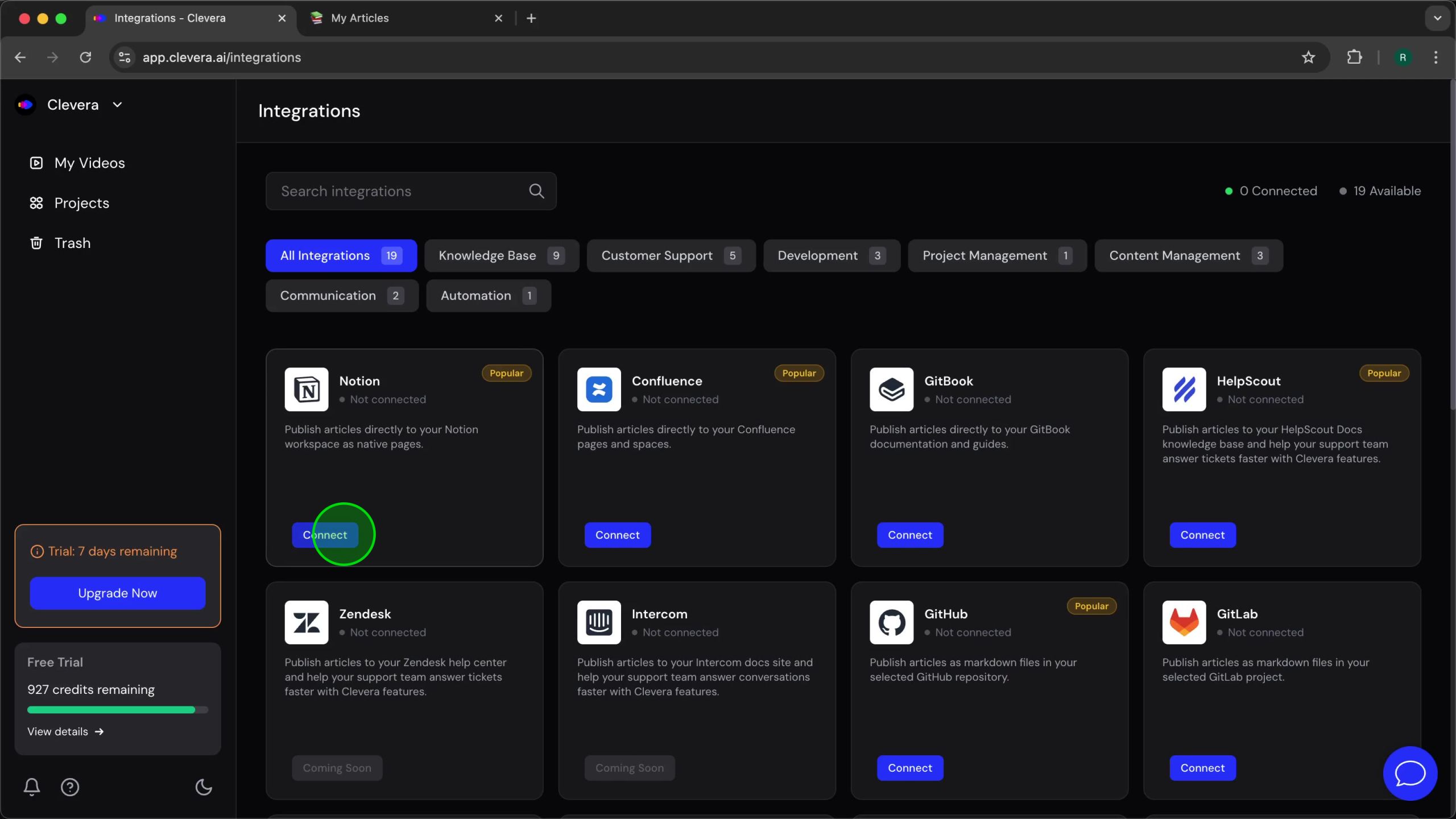
Task: Open the tab list chevron dropdown
Action: (x=1437, y=18)
